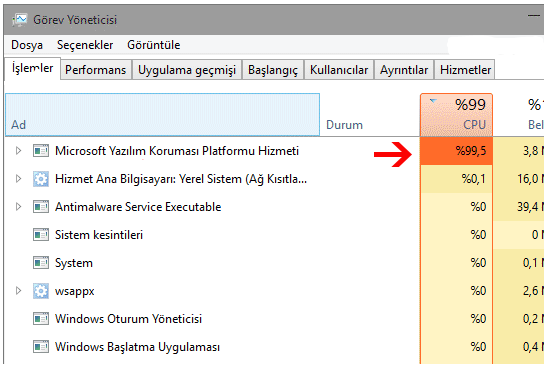Screen dimensions: 547x370
Task: Click the %0,1 CPU value cell
Action: point(456,179)
